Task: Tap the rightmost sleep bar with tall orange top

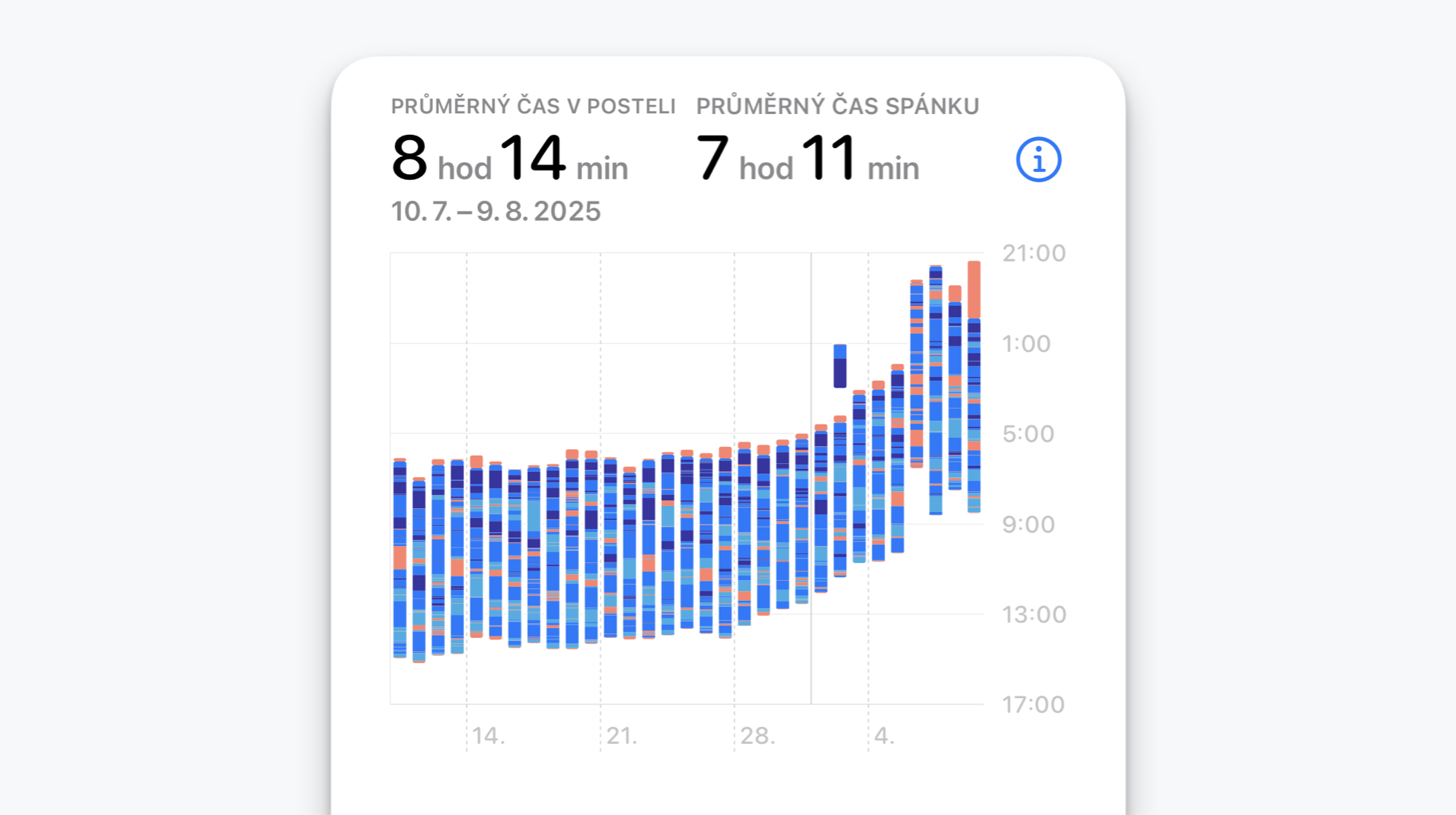Action: click(973, 385)
